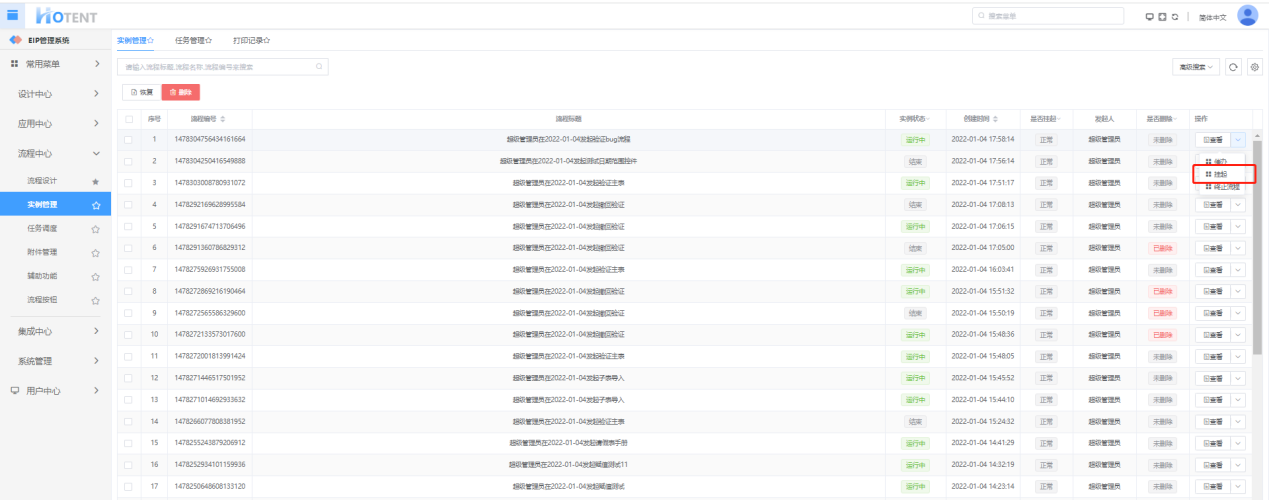Click the 常用菜单 grid icon

click(14, 64)
